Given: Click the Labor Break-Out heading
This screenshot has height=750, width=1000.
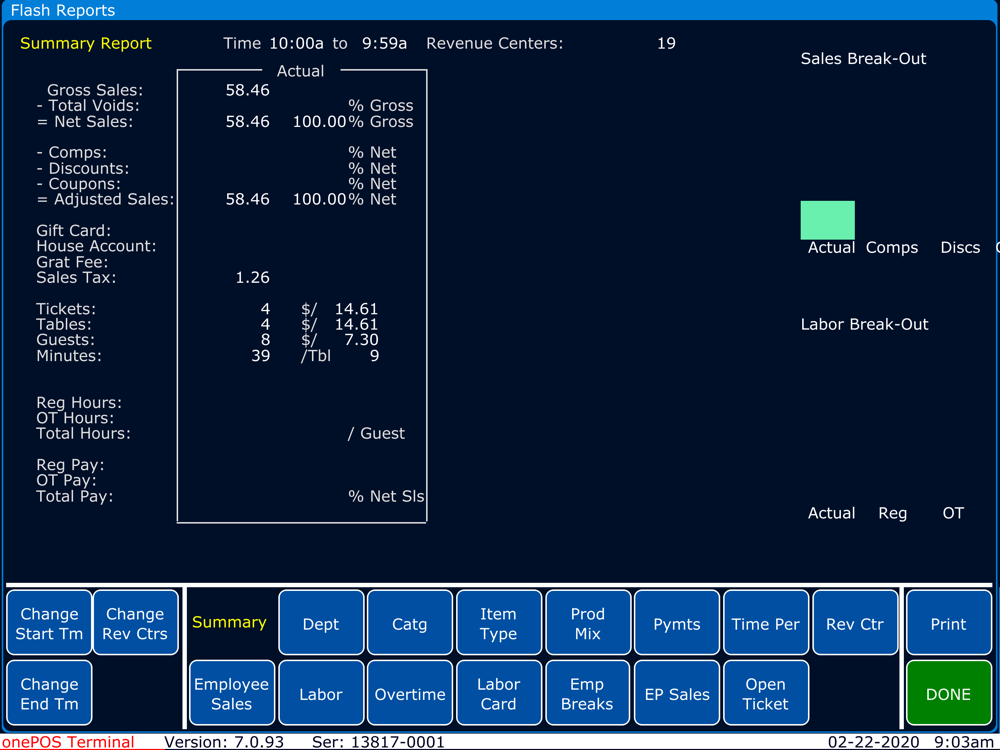Looking at the screenshot, I should pyautogui.click(x=865, y=324).
